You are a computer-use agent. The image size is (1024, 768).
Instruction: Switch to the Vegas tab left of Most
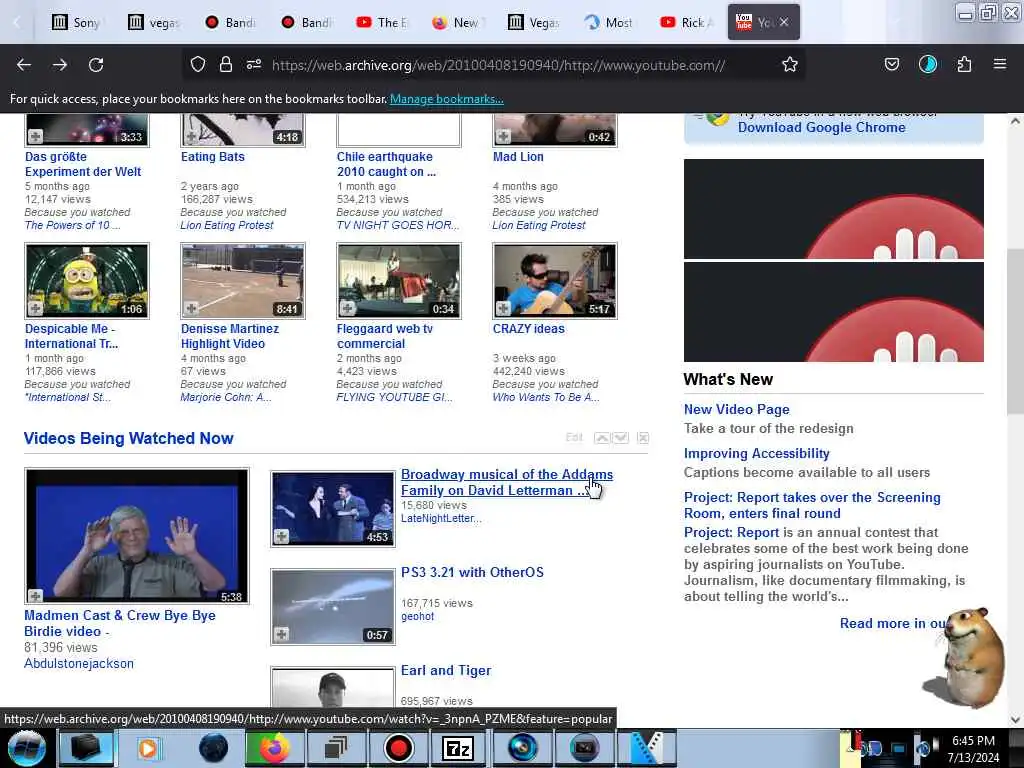[x=534, y=22]
